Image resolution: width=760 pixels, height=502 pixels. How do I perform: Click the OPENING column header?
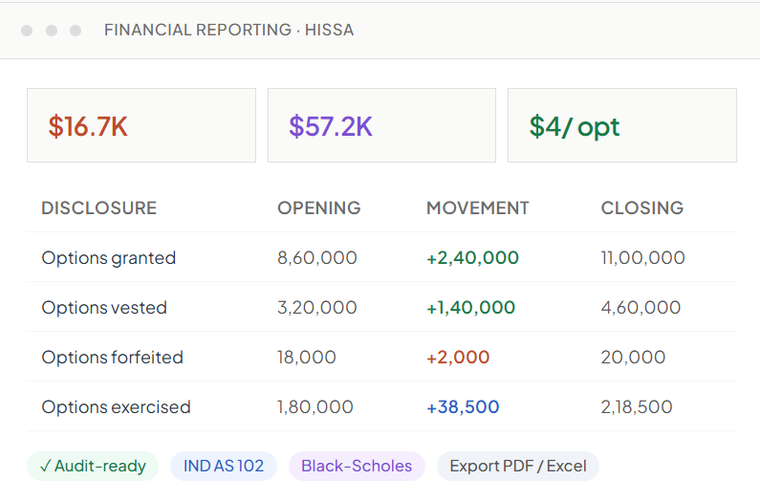click(x=319, y=208)
